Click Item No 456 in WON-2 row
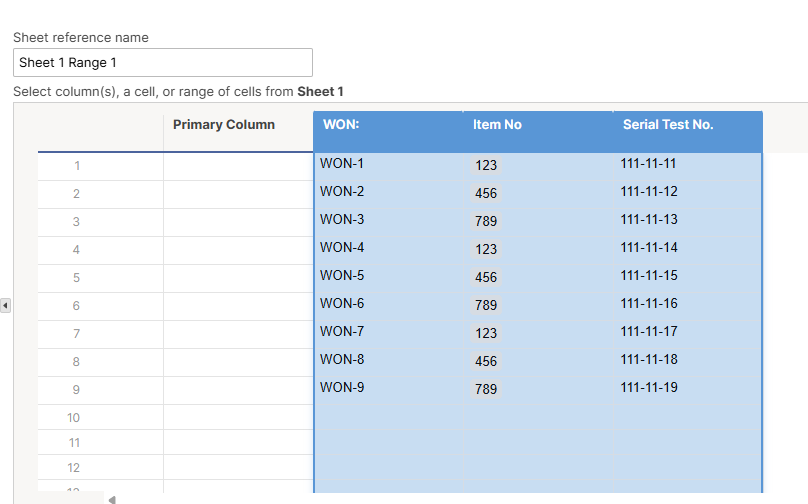 (x=486, y=193)
